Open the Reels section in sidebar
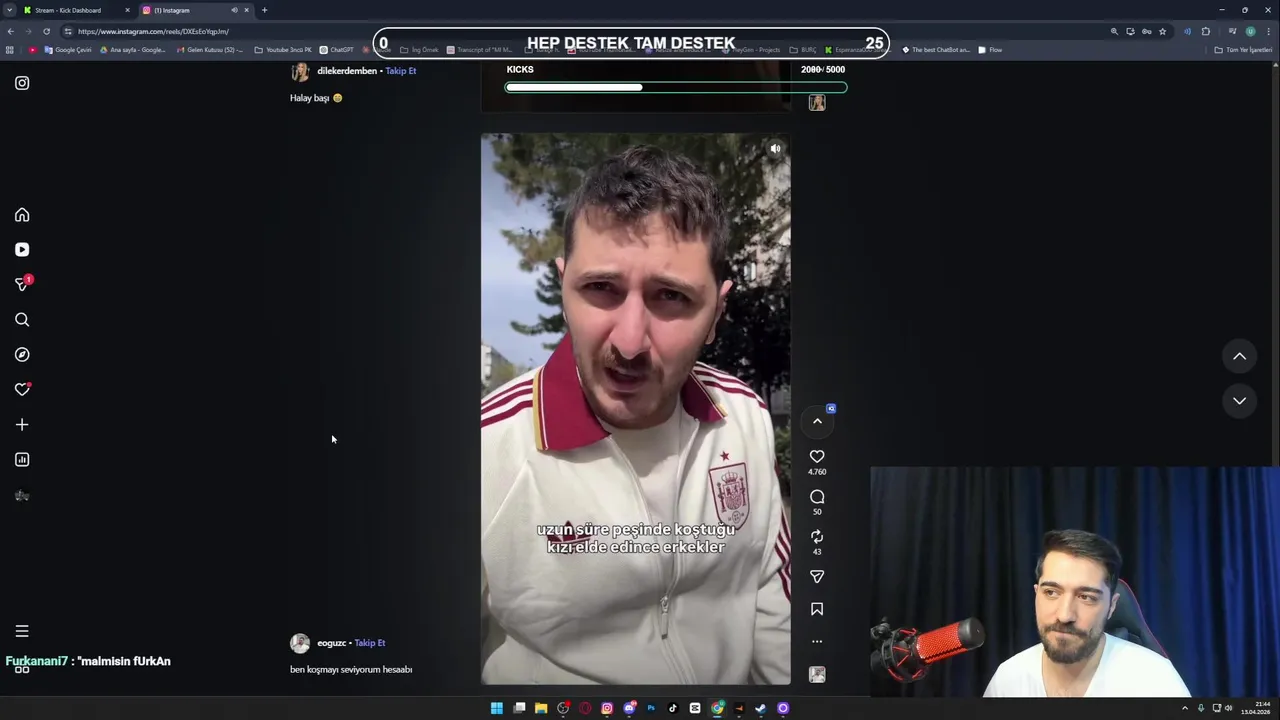 coord(22,250)
